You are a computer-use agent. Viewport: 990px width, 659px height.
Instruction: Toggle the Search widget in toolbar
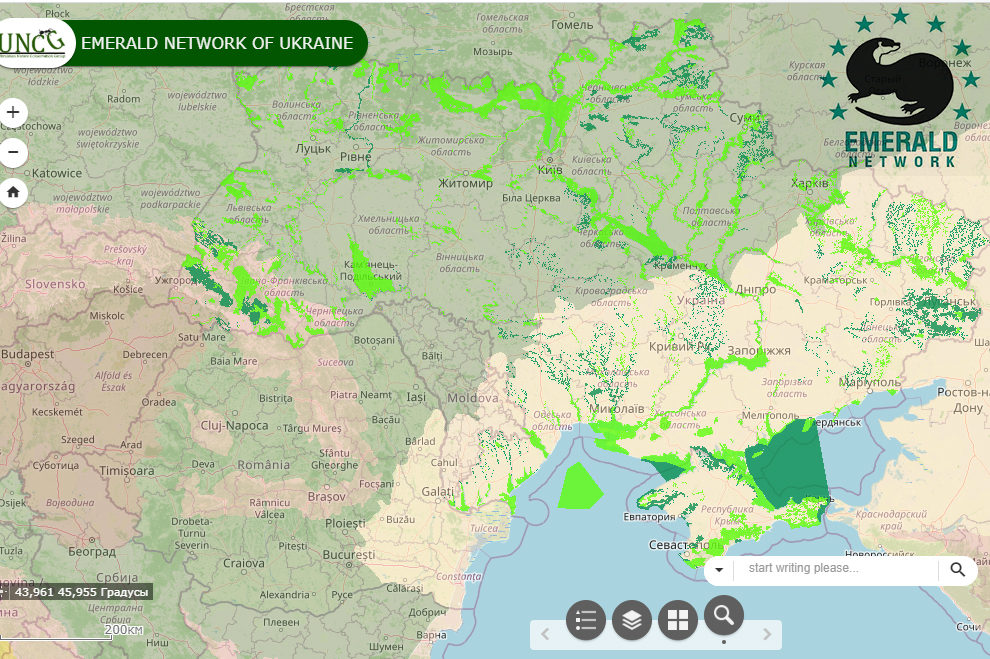pos(724,616)
